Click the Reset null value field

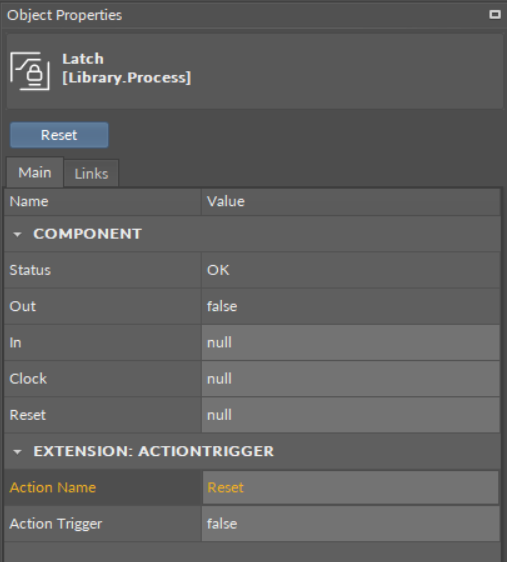point(351,415)
